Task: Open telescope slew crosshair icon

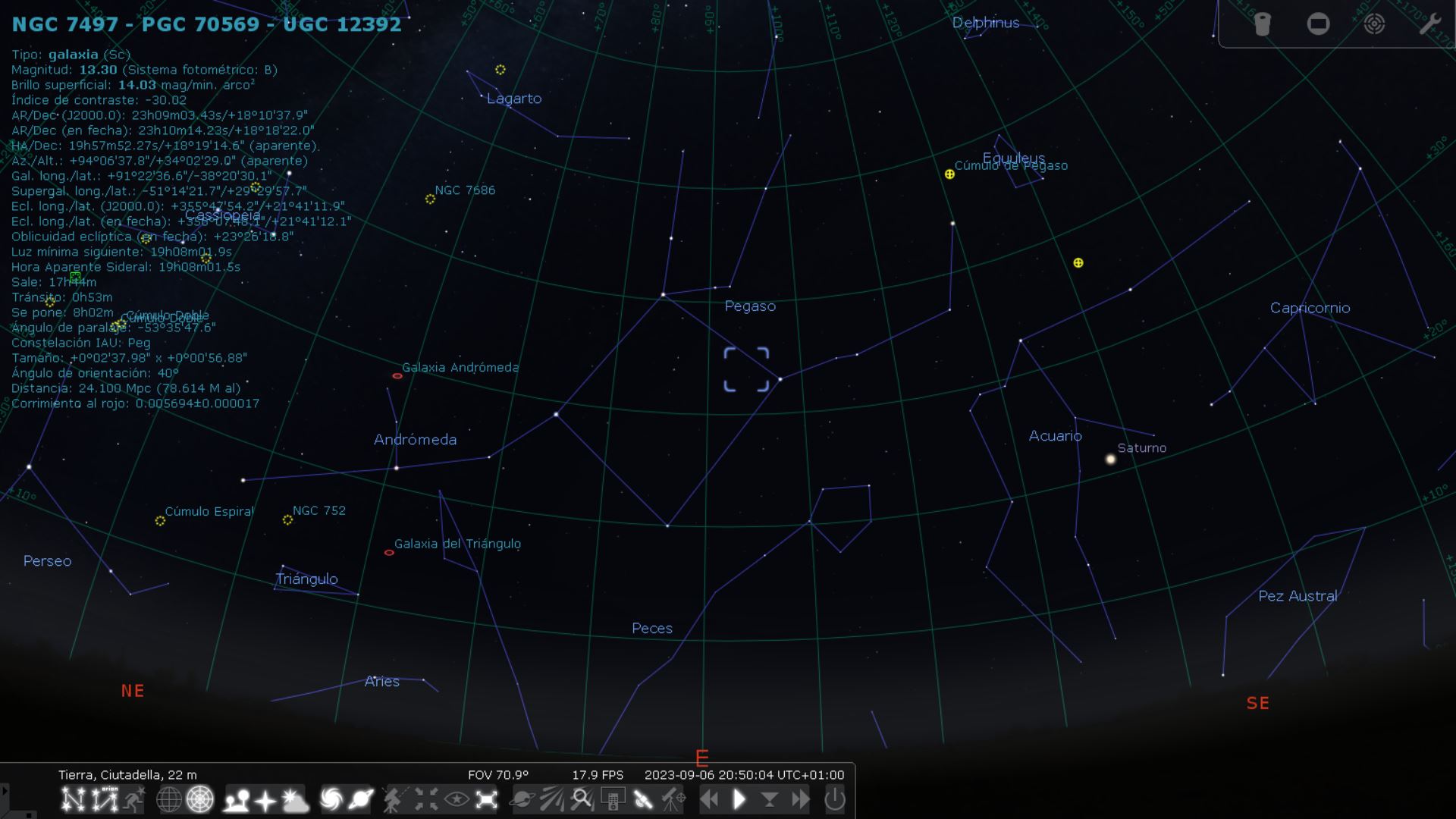Action: 673,799
